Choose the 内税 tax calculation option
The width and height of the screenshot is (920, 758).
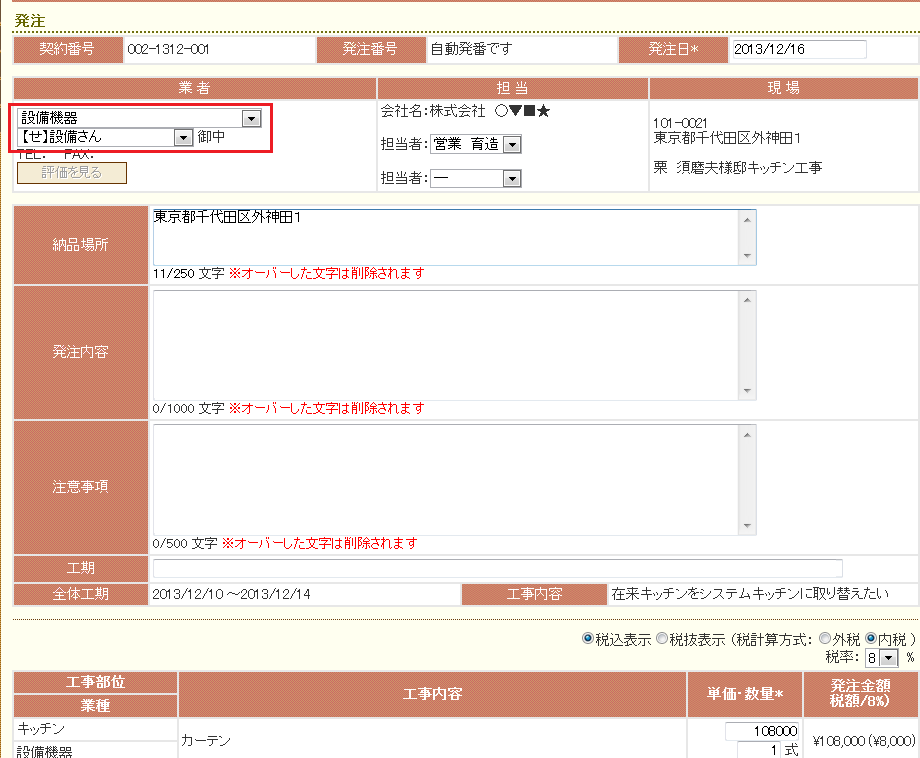pos(871,639)
